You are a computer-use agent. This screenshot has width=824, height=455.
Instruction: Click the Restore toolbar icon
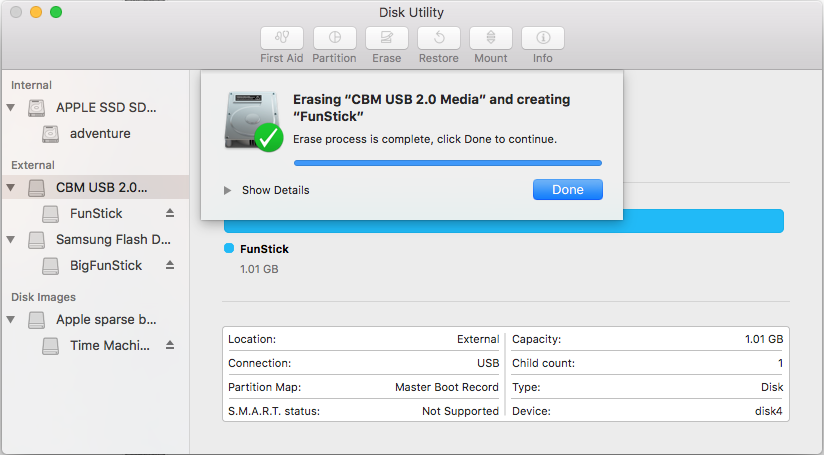[x=439, y=38]
